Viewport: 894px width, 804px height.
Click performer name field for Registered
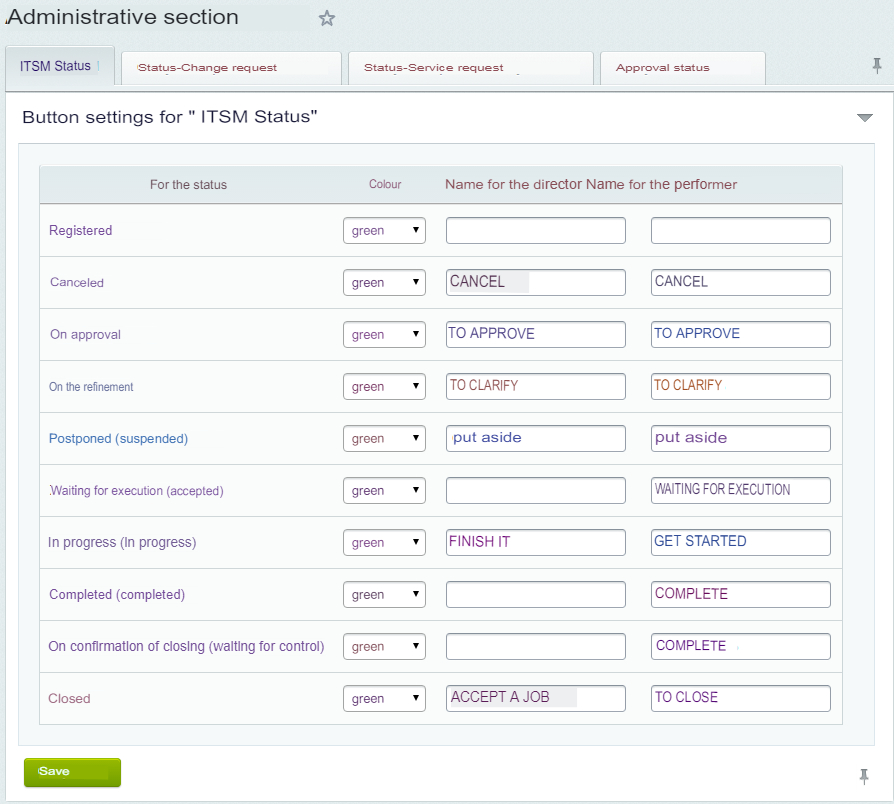click(740, 231)
